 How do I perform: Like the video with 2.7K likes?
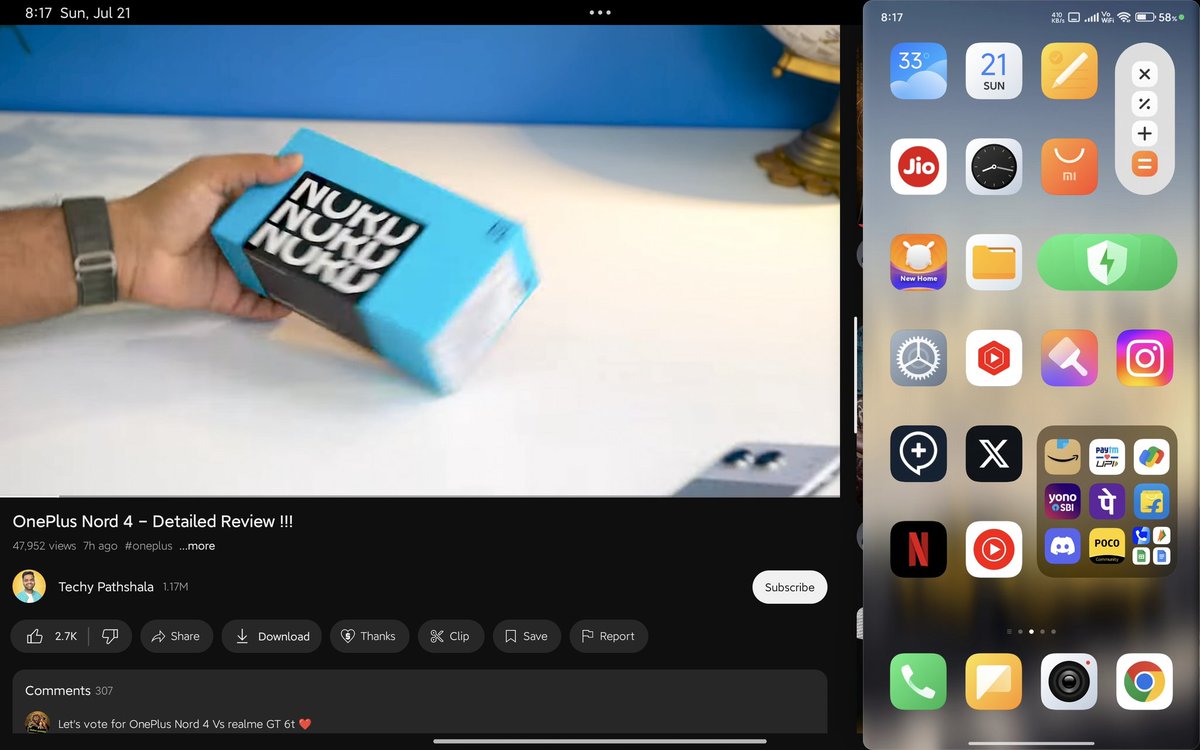tap(50, 636)
